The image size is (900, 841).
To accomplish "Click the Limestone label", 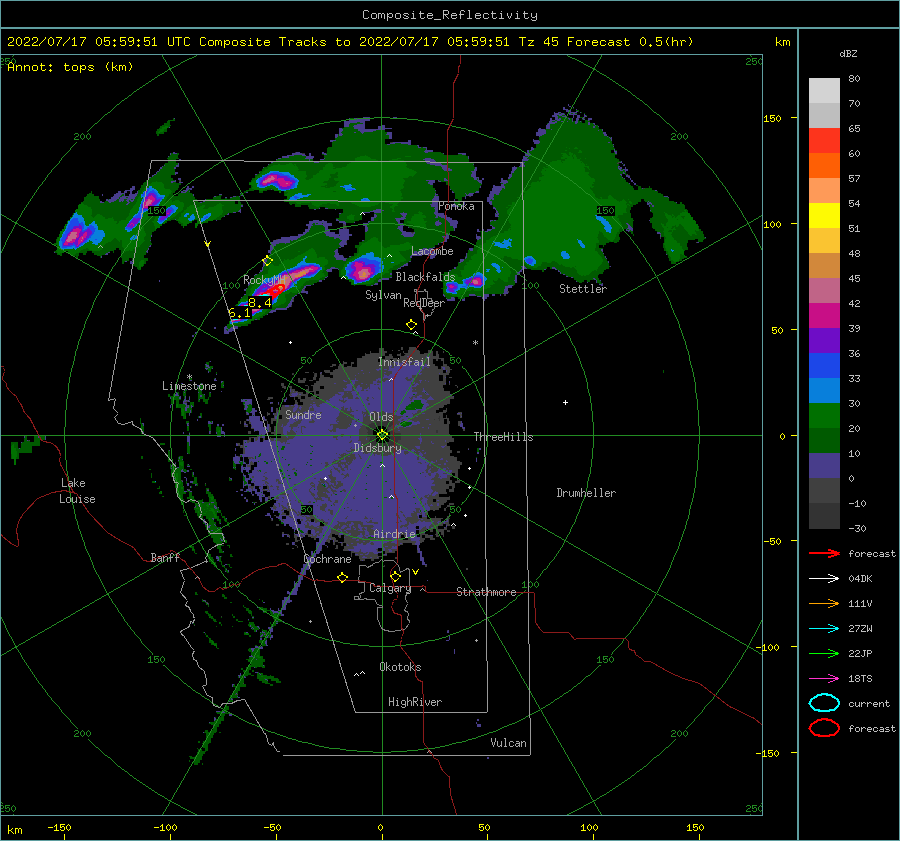I will 189,386.
